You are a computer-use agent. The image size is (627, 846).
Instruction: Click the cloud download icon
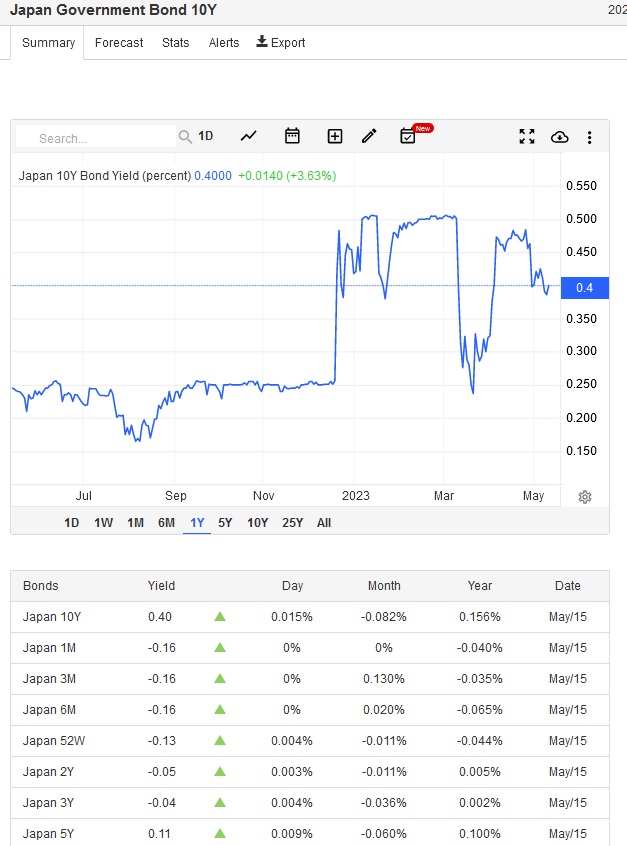(x=560, y=137)
